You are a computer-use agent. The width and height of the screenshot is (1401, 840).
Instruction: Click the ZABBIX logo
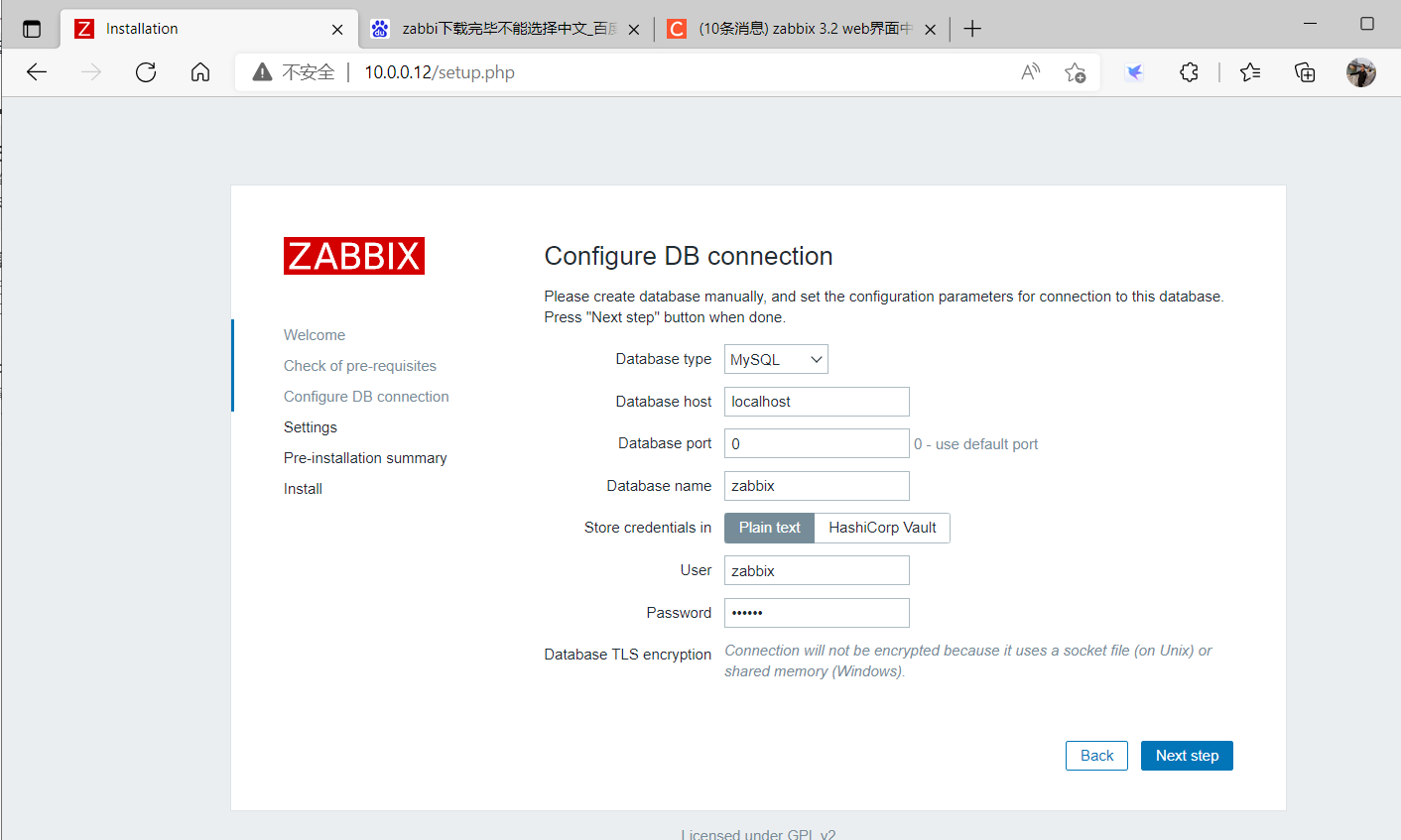[x=353, y=255]
